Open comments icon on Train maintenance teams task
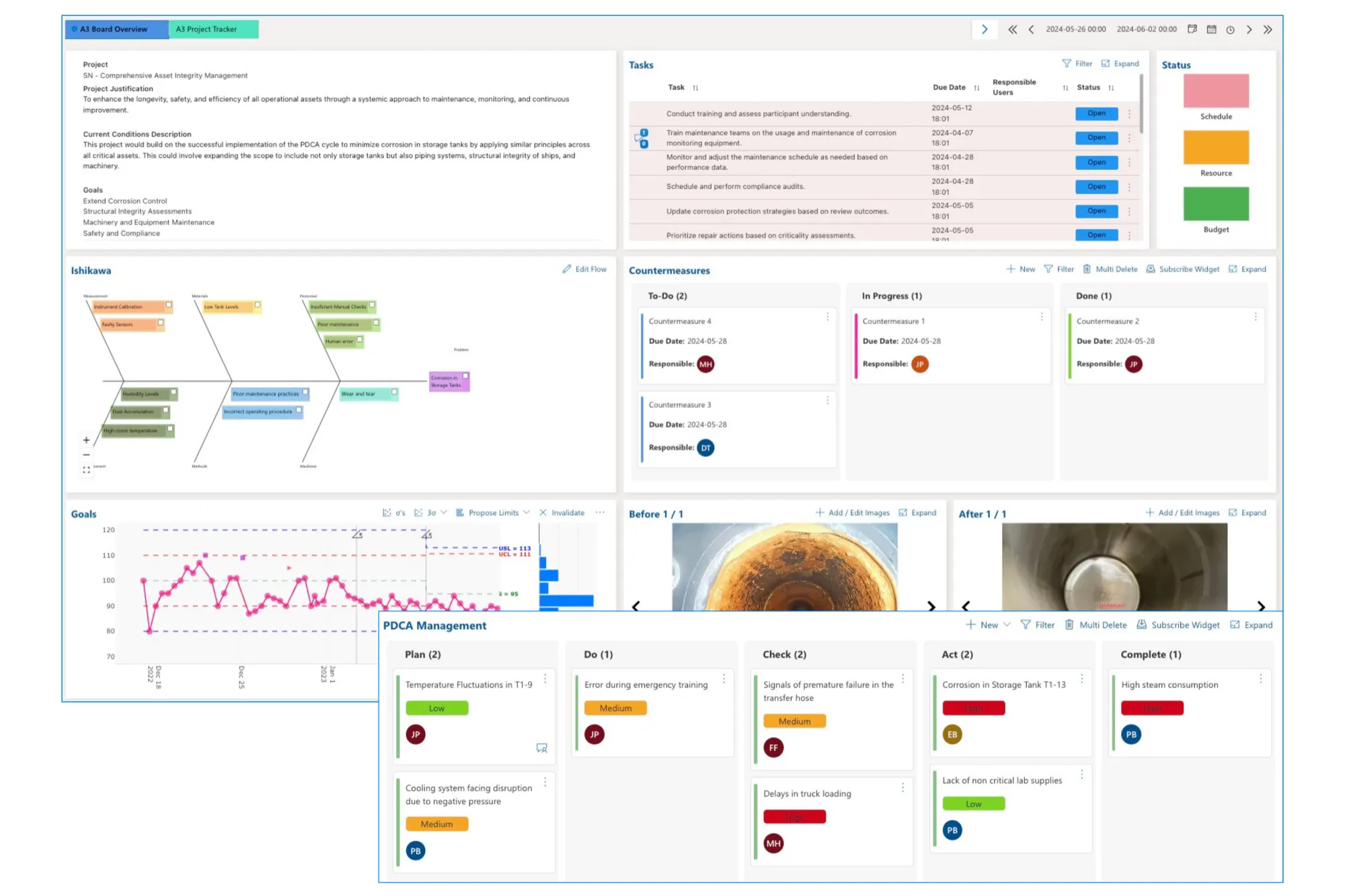1345x896 pixels. (641, 138)
